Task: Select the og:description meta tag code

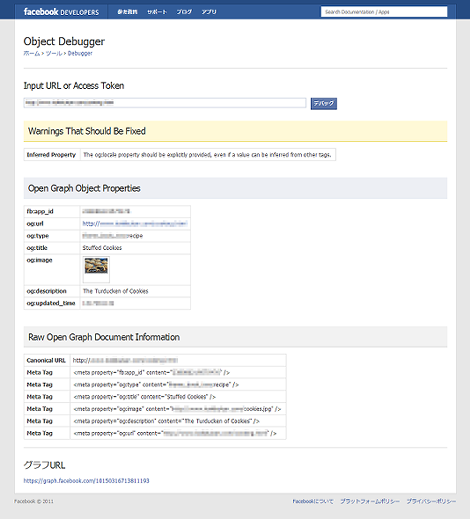Action: pos(166,421)
